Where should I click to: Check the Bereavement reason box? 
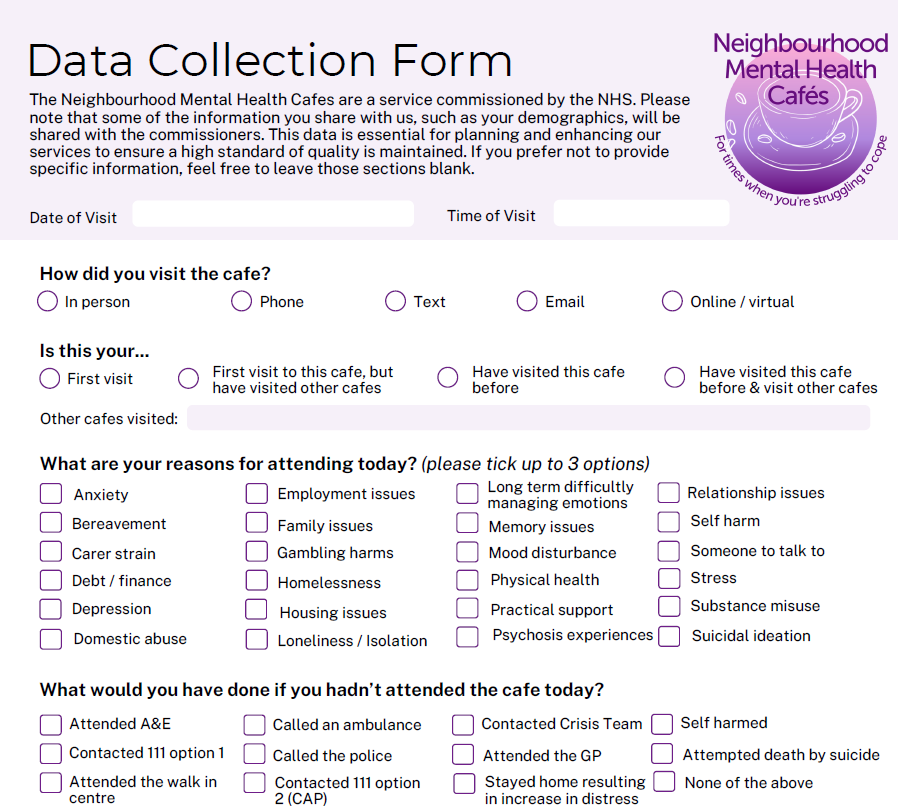point(51,523)
